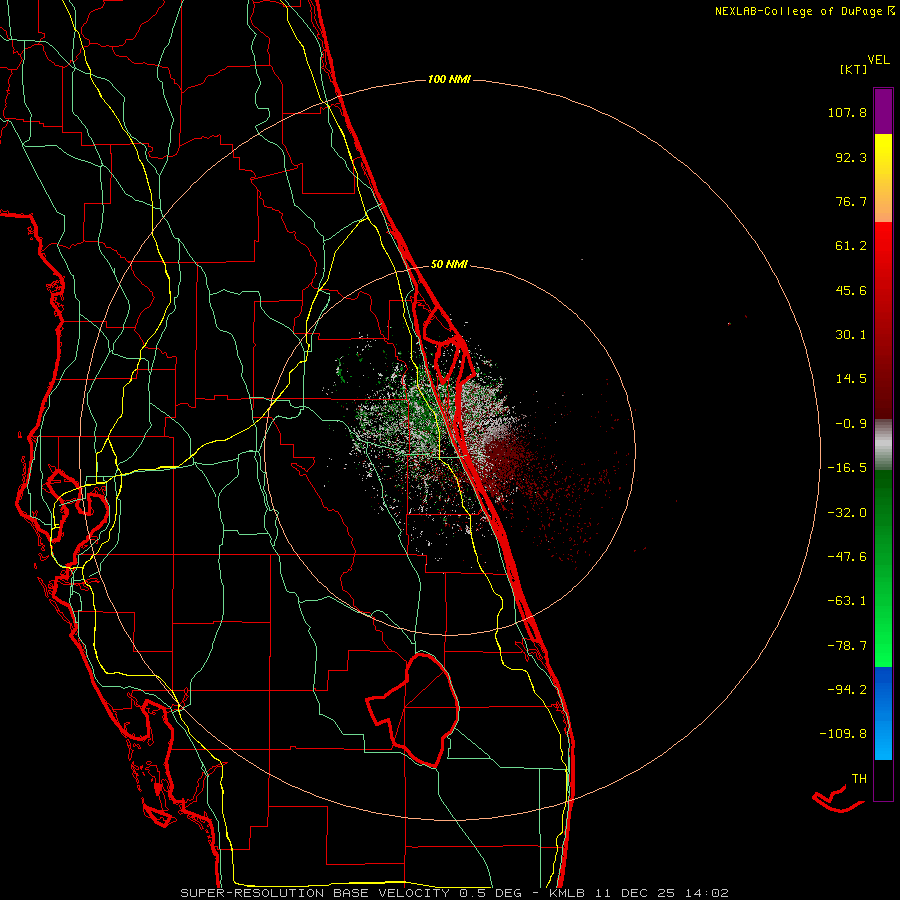
Task: Select the -63.1 scale value
Action: pos(847,601)
